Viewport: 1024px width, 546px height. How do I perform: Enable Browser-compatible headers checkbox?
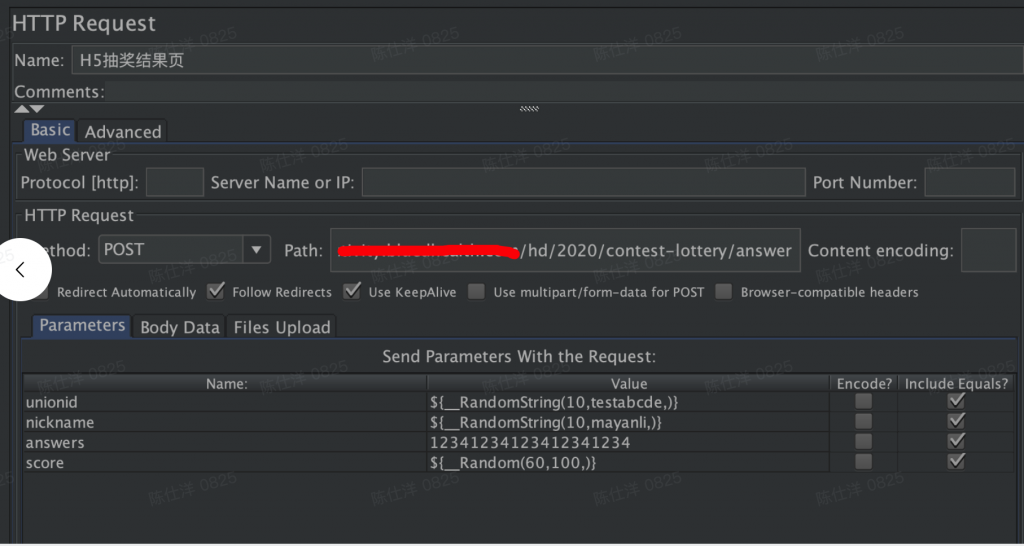click(723, 292)
